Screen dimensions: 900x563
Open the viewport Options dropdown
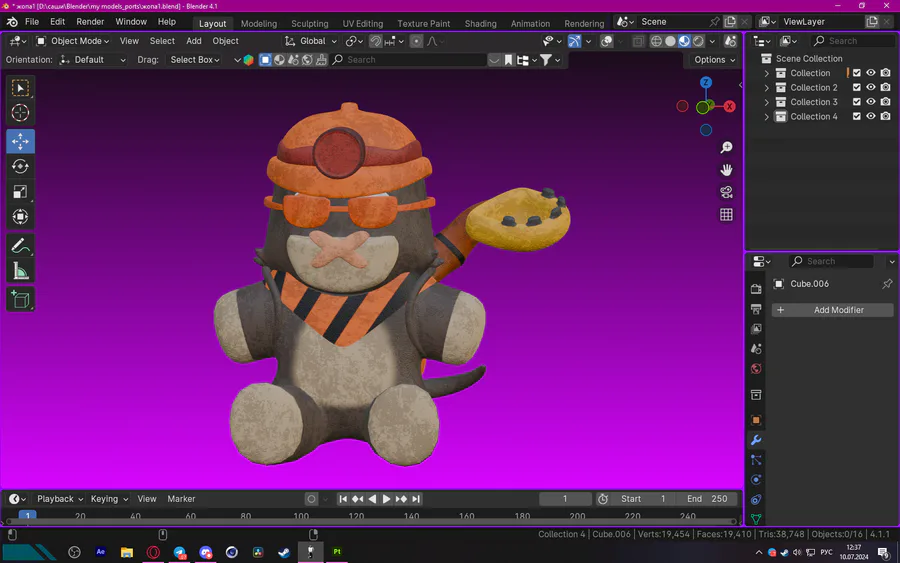[x=714, y=60]
